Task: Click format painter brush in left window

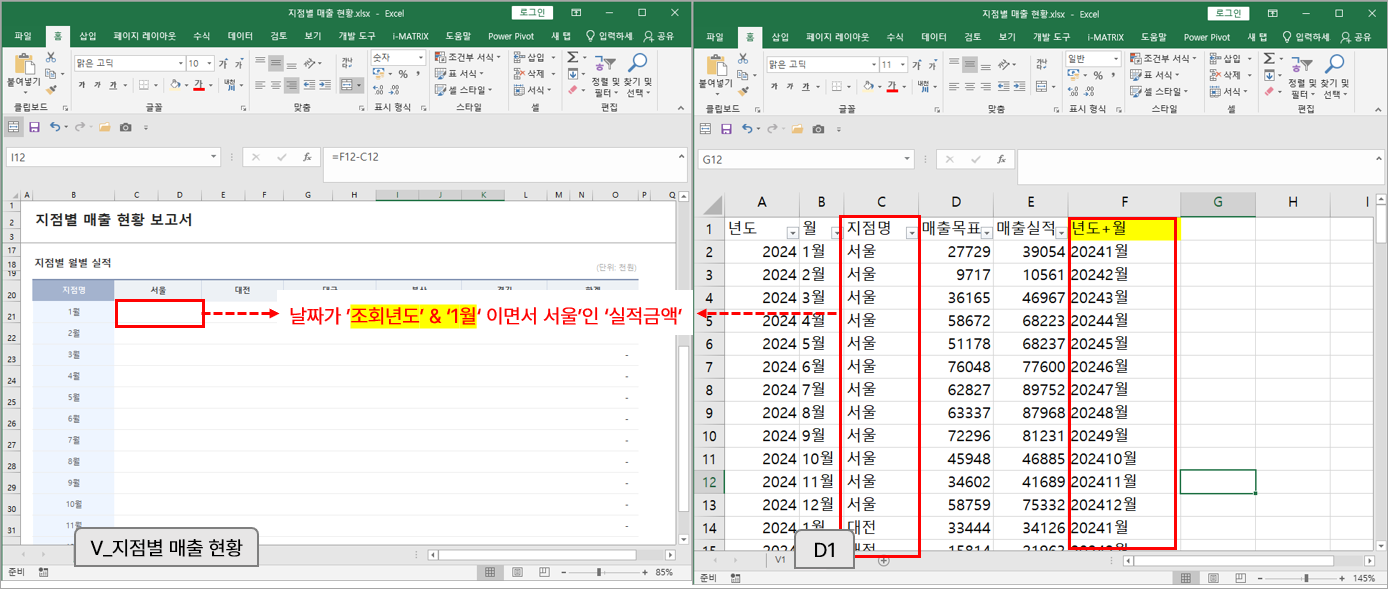Action: (51, 90)
